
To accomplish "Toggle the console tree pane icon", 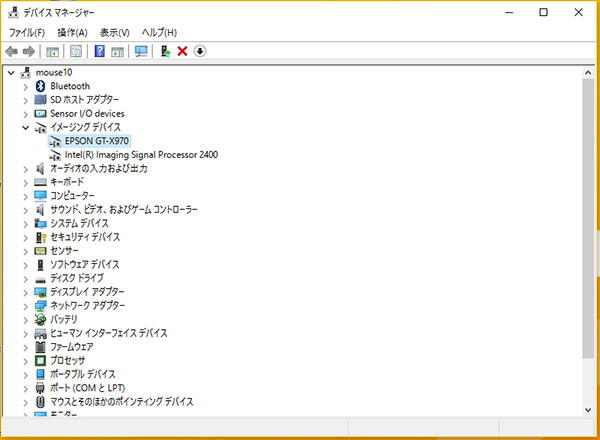I will click(52, 51).
